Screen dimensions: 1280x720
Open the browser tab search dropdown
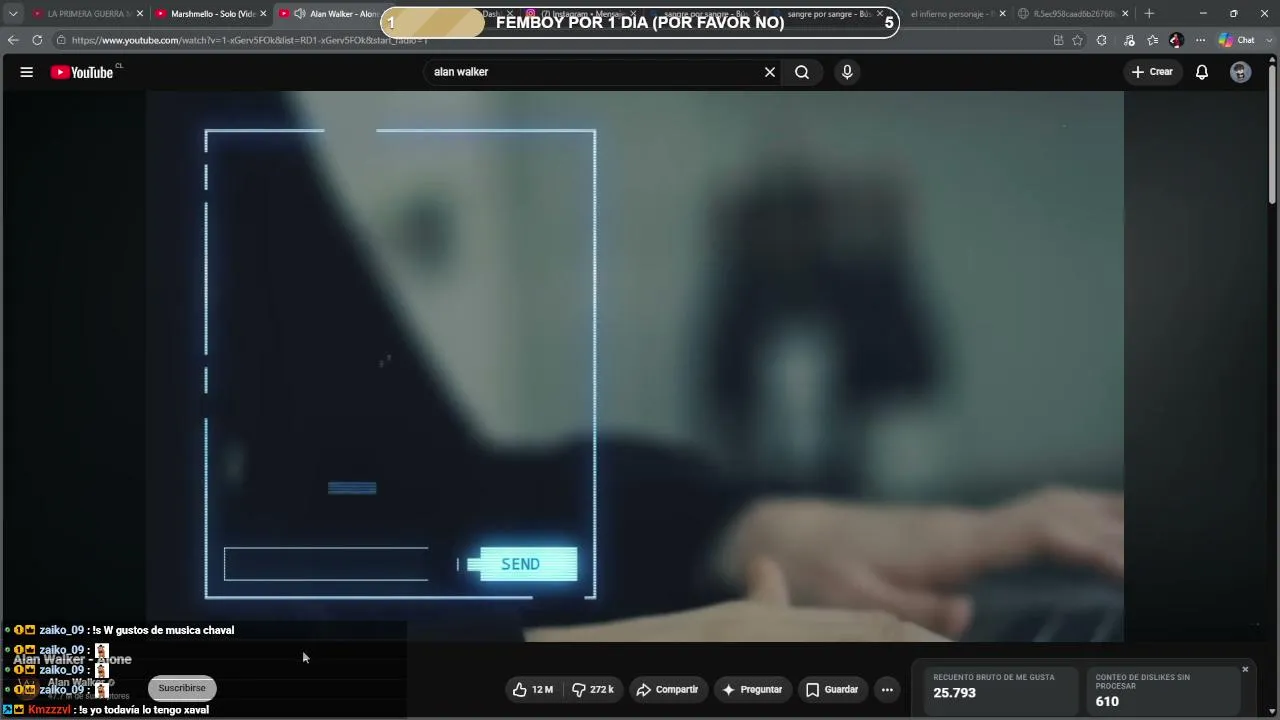click(x=13, y=14)
